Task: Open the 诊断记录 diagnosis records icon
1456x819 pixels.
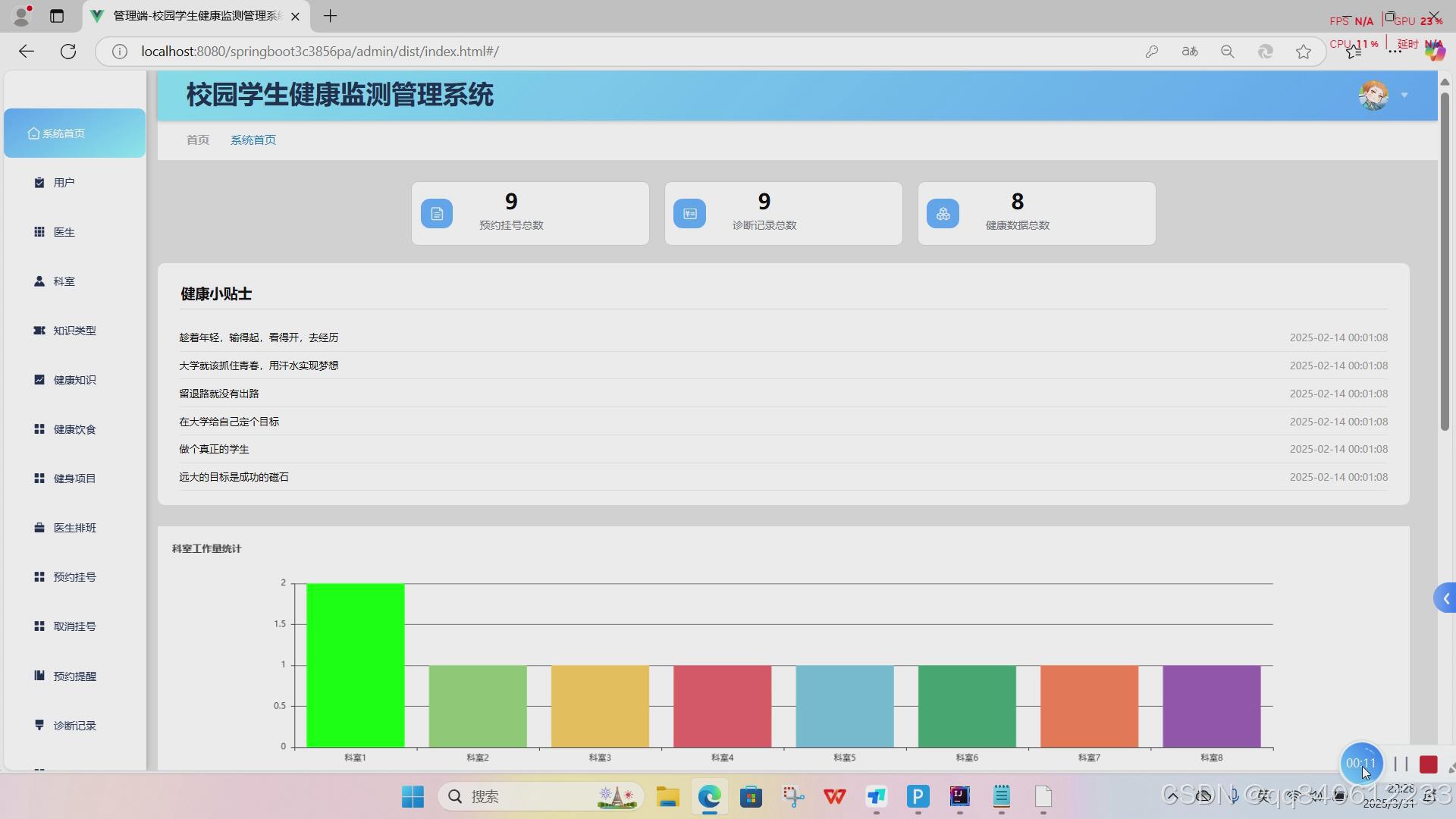Action: pos(39,725)
